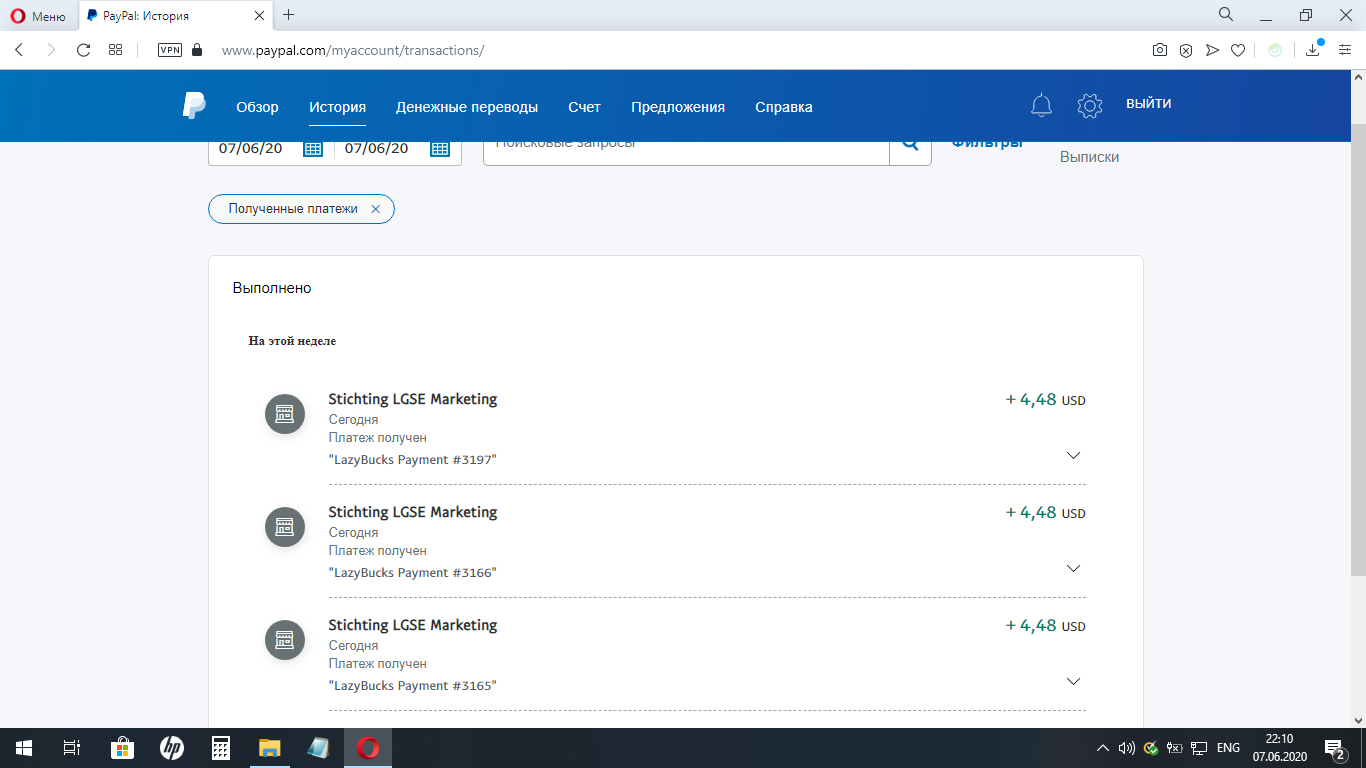
Task: Close the PayPal: История tab
Action: 259,16
